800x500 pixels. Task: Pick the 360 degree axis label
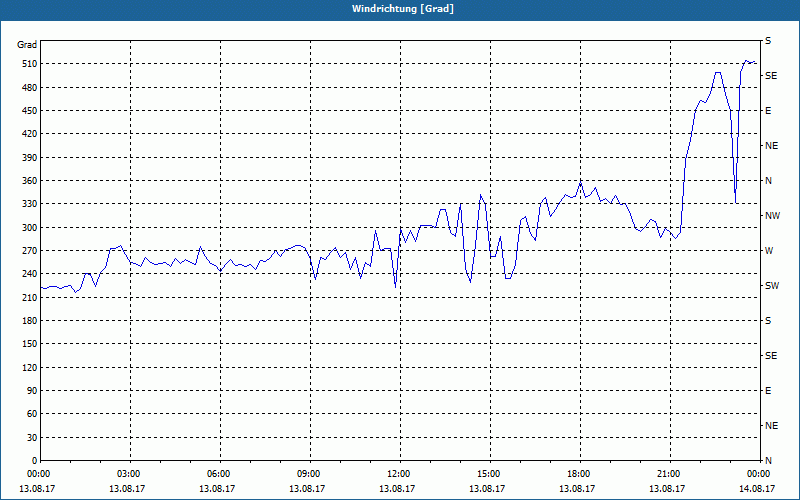click(x=29, y=181)
